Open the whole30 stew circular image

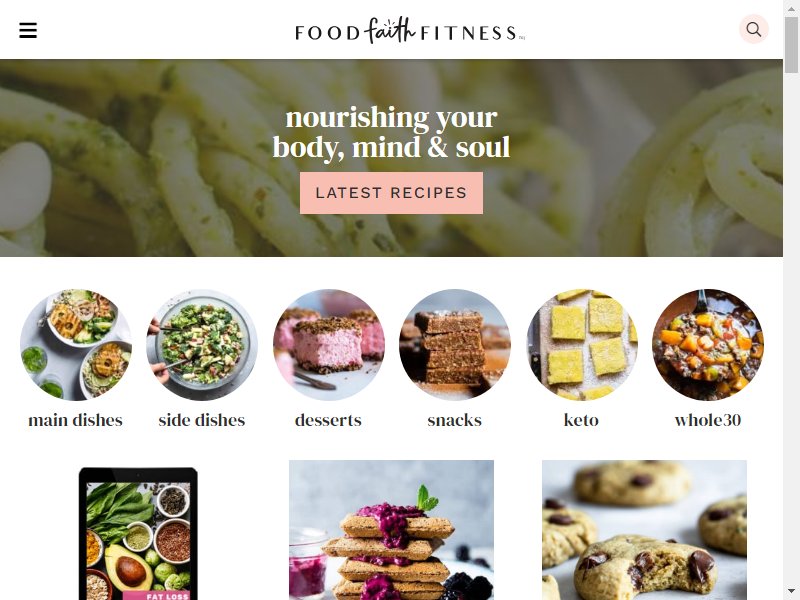point(708,345)
